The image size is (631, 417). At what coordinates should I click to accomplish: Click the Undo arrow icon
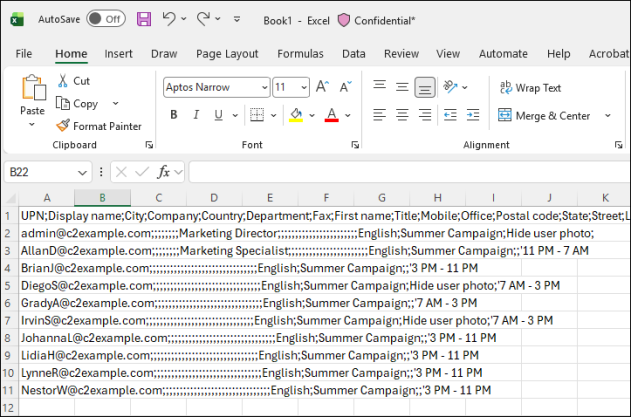click(169, 19)
